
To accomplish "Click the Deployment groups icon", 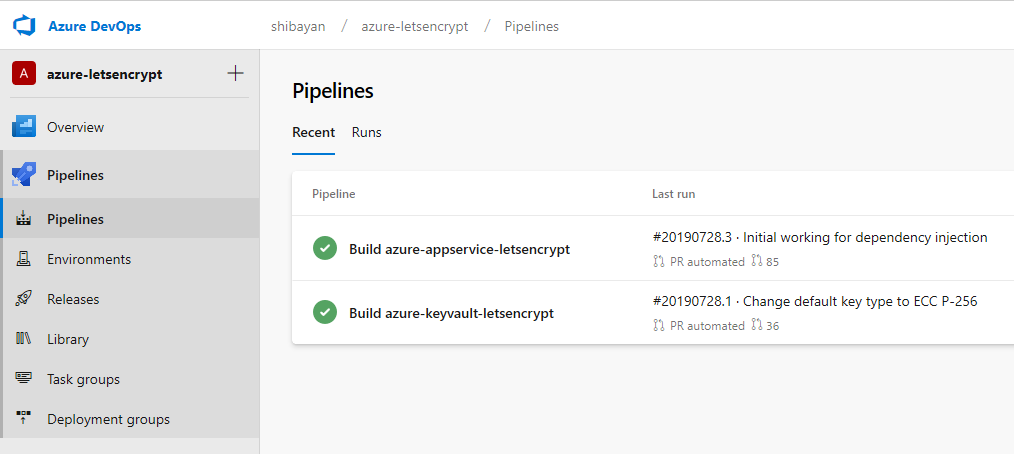I will click(24, 418).
